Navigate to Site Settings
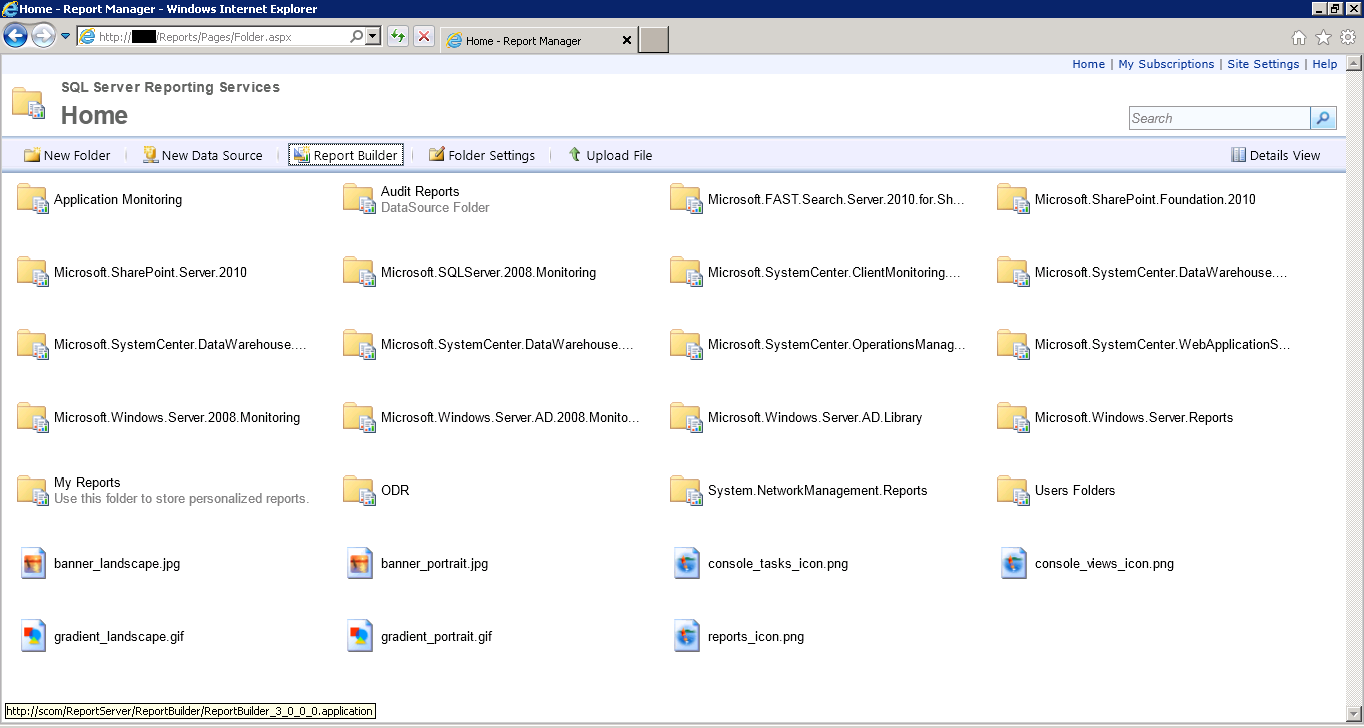Screen dimensions: 1364x728 pos(1263,63)
